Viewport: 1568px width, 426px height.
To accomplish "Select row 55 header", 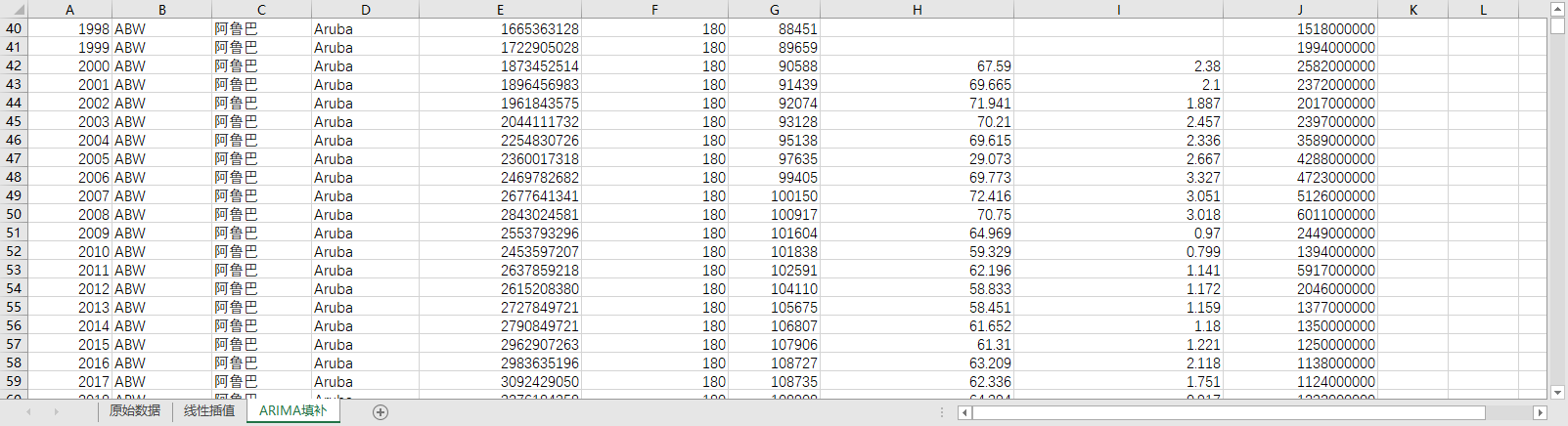I will pos(14,308).
